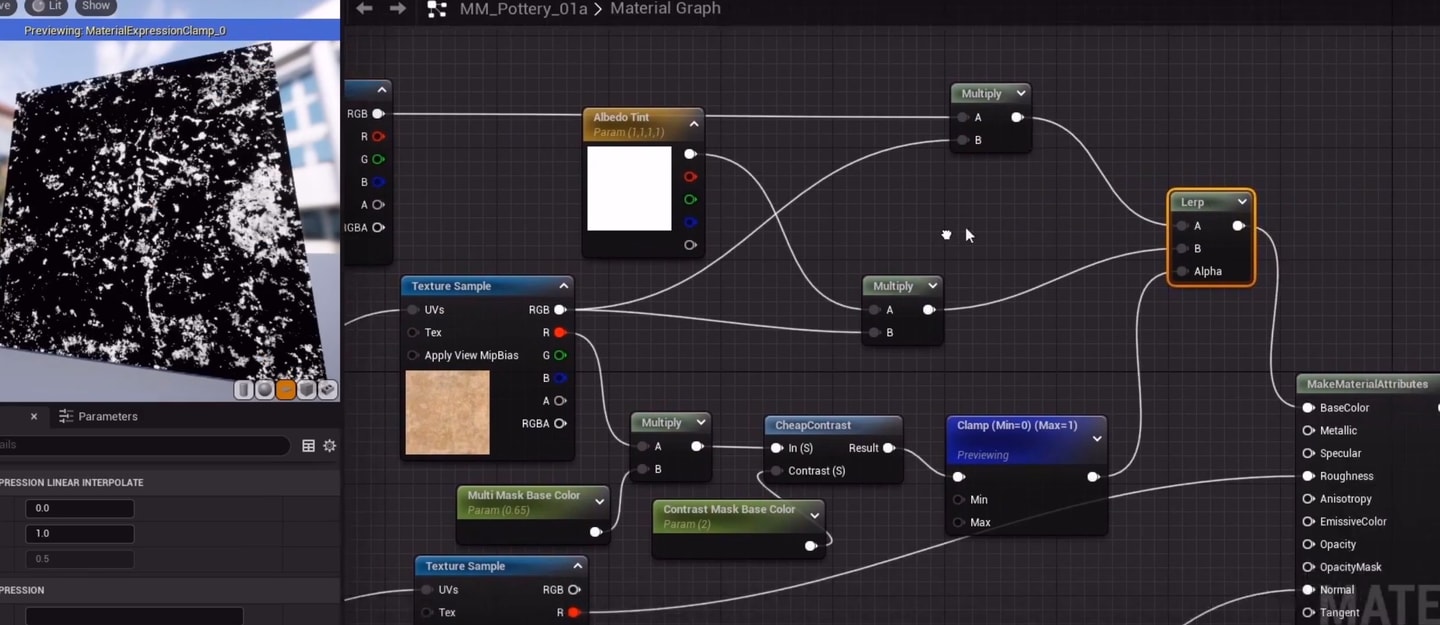The width and height of the screenshot is (1440, 625).
Task: Click the Contrast Mask Base Color output pin
Action: pyautogui.click(x=811, y=546)
